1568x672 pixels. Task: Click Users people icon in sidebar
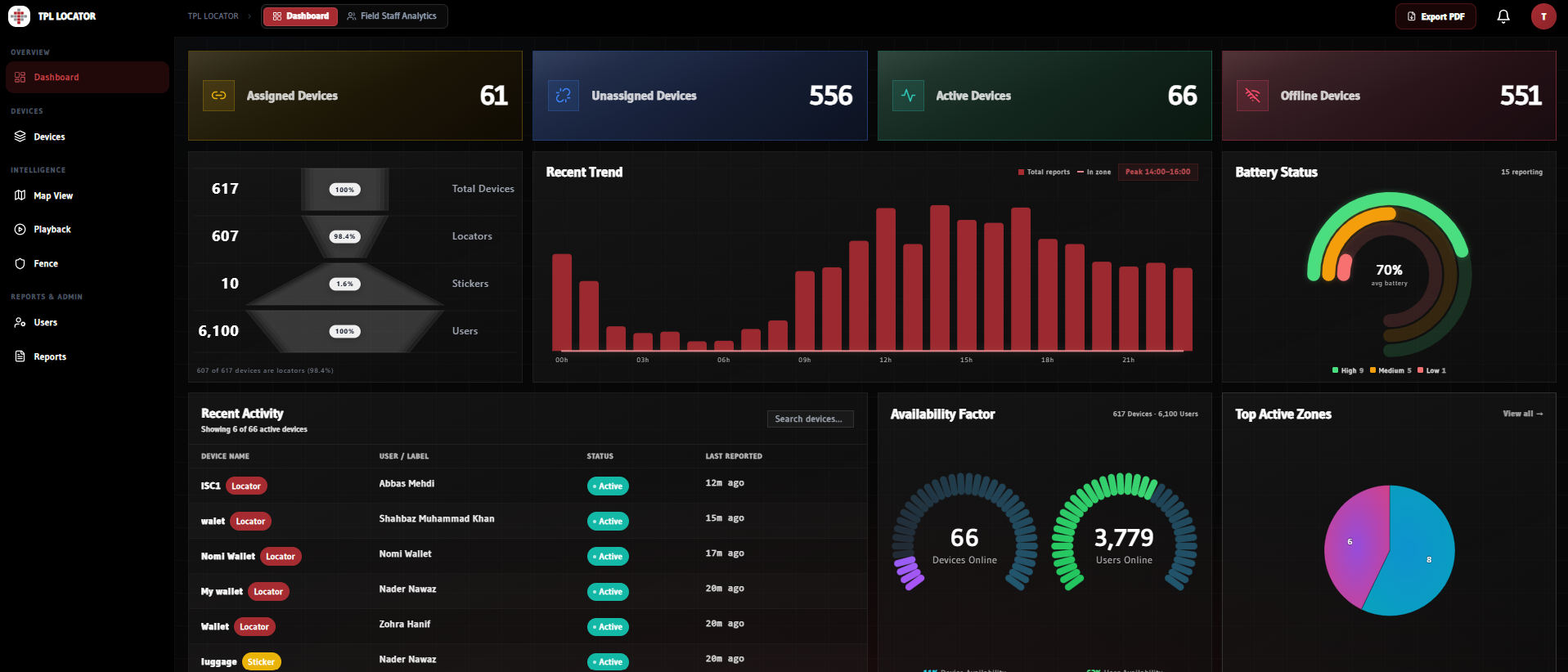[x=20, y=322]
